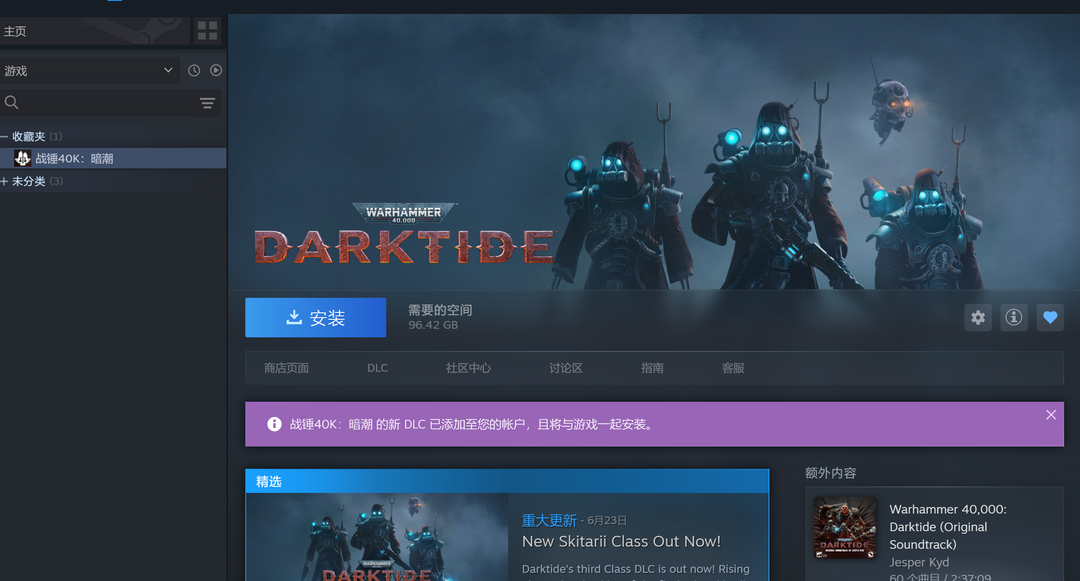Viewport: 1080px width, 581px height.
Task: Open featured news thumbnail image
Action: coord(377,537)
